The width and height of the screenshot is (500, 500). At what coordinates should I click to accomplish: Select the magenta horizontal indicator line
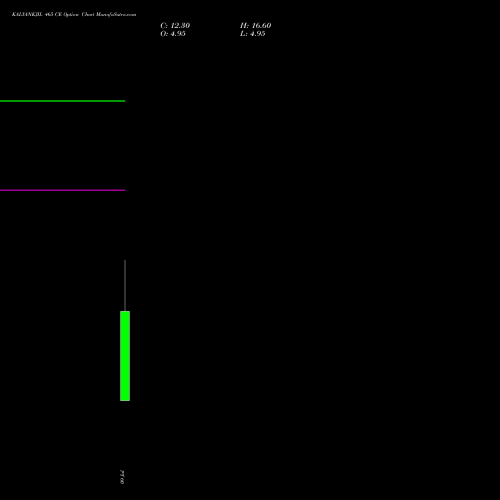(62, 190)
